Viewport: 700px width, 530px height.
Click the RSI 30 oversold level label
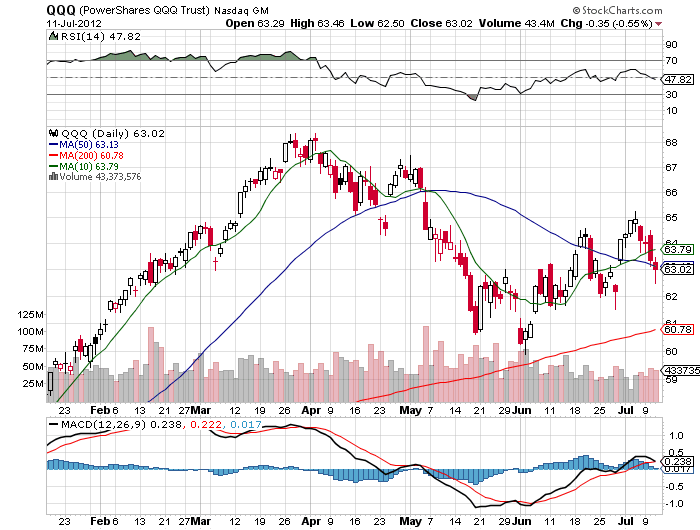(671, 95)
